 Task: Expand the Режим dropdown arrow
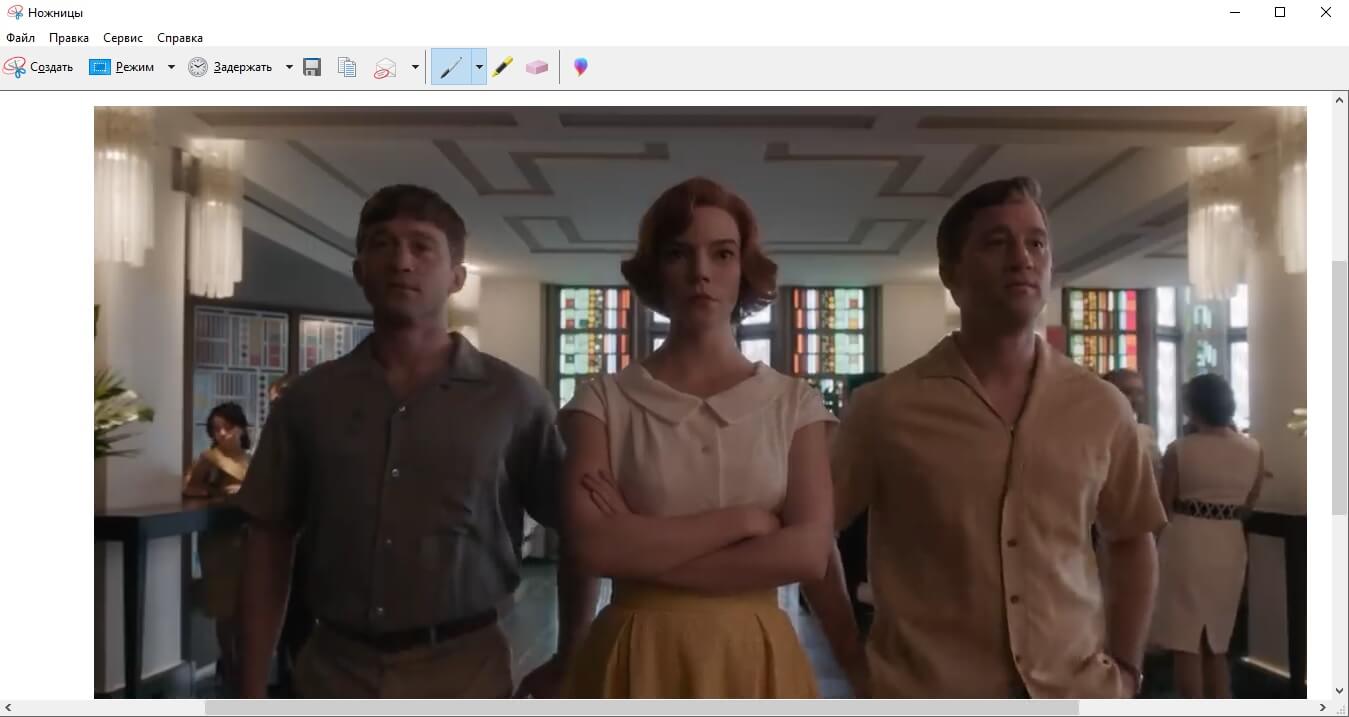171,67
